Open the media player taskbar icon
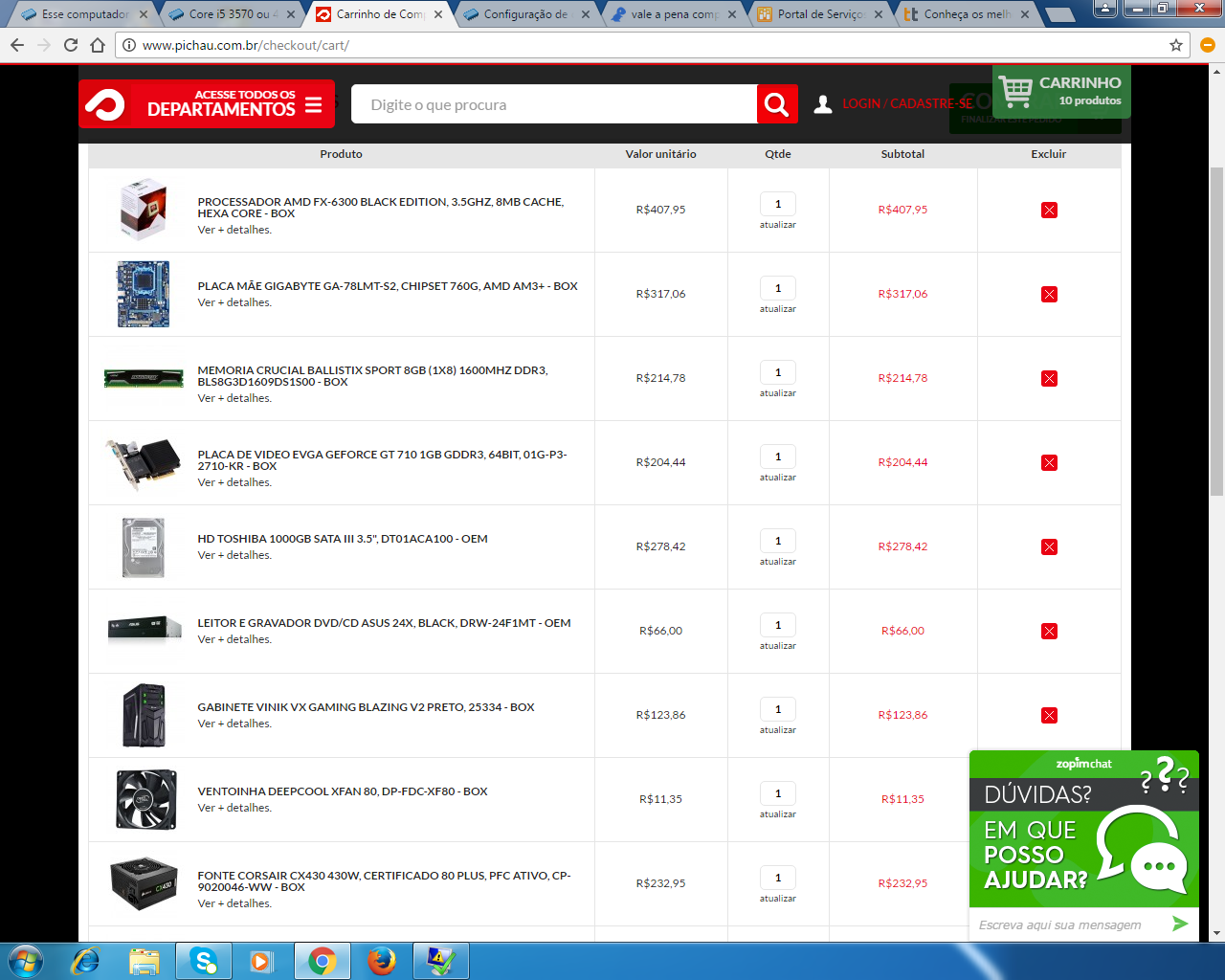Screen dimensions: 1225x980 pos(261,961)
